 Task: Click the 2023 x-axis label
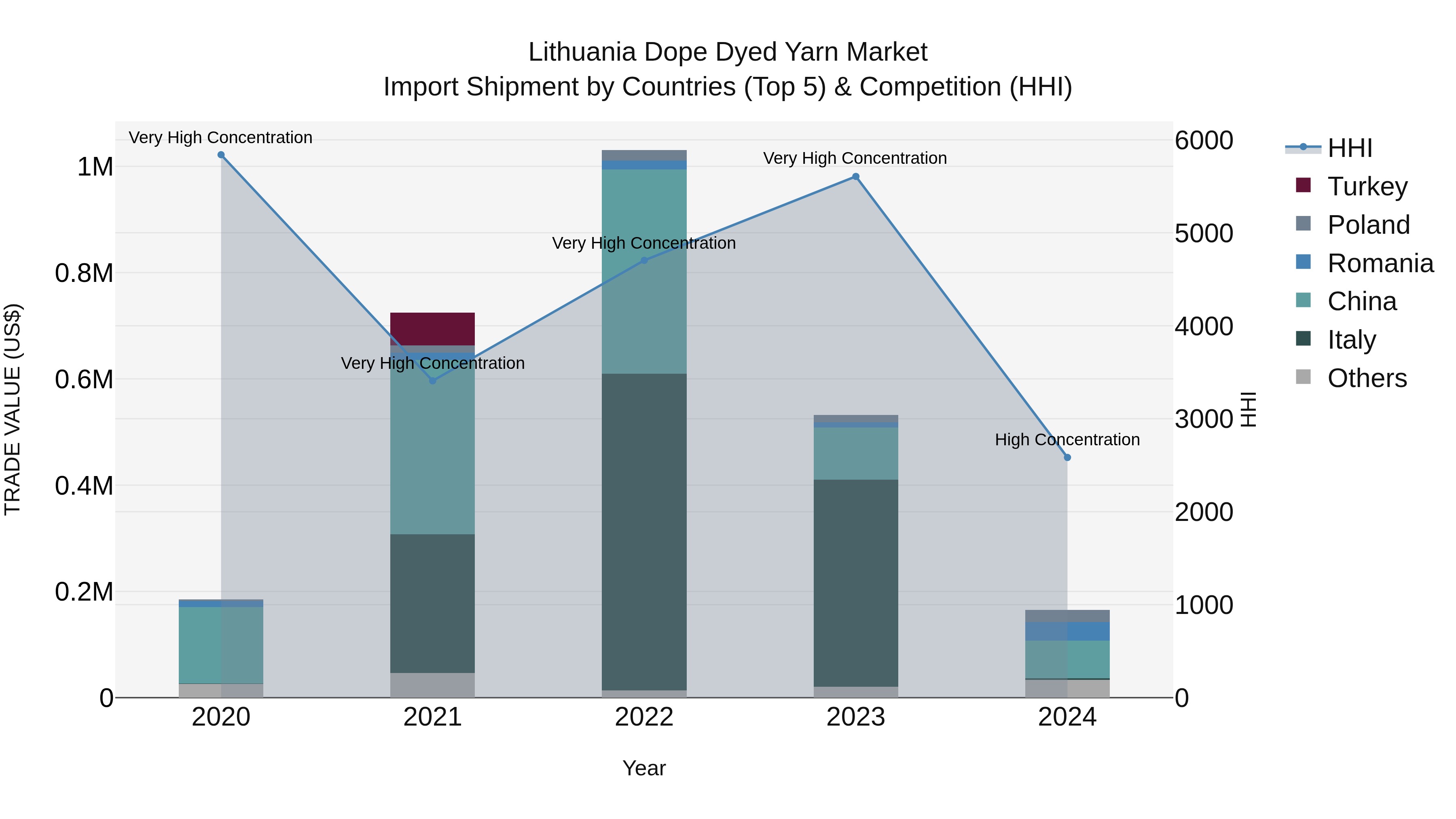(856, 717)
